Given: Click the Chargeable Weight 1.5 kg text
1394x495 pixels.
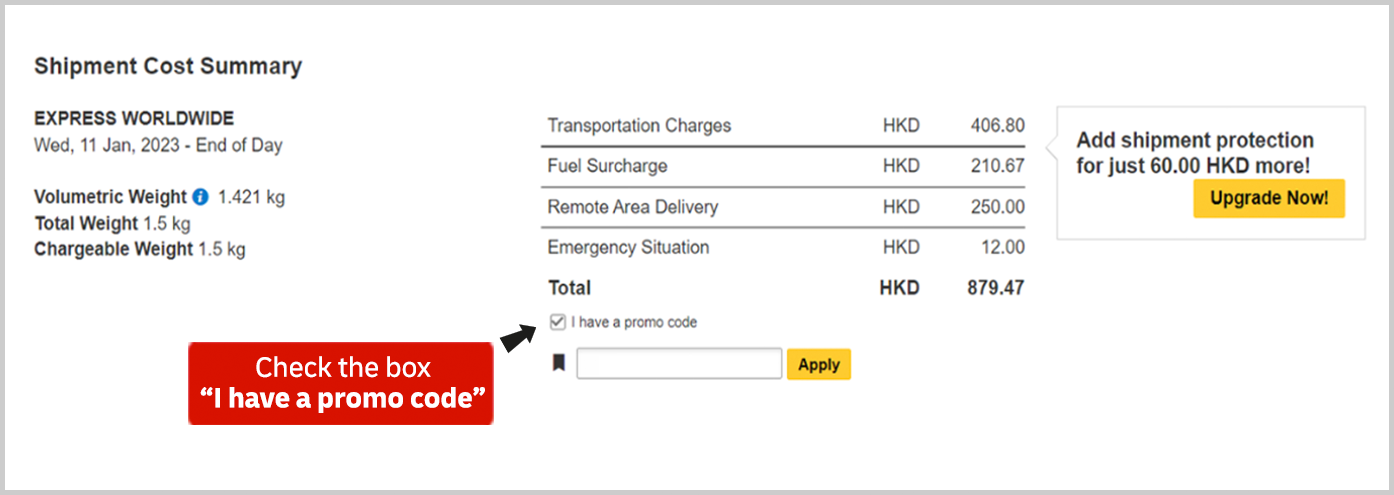Looking at the screenshot, I should click(x=140, y=249).
